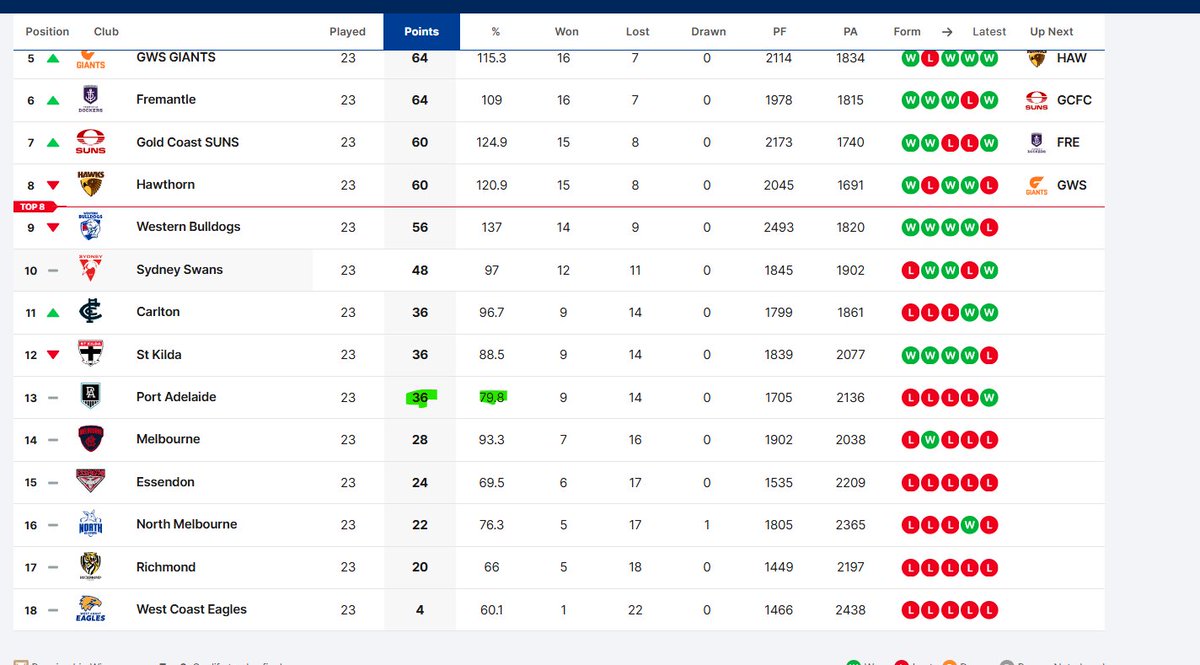Sort table by Won column header
The width and height of the screenshot is (1200, 665).
566,31
